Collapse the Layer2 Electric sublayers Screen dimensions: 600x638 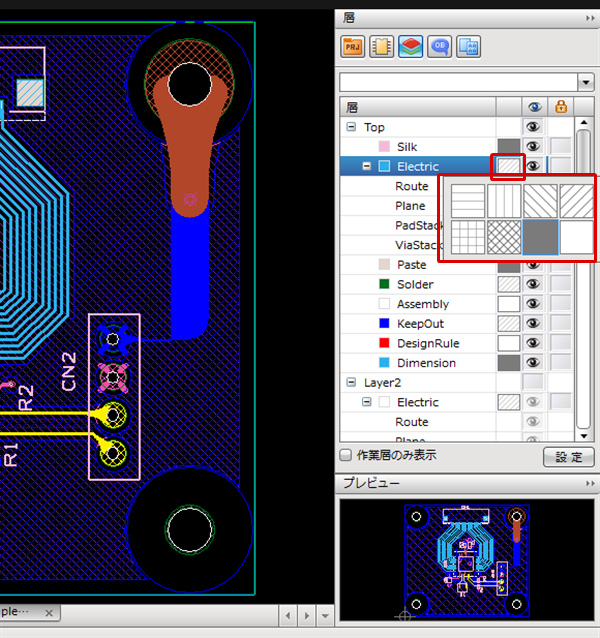click(x=367, y=402)
